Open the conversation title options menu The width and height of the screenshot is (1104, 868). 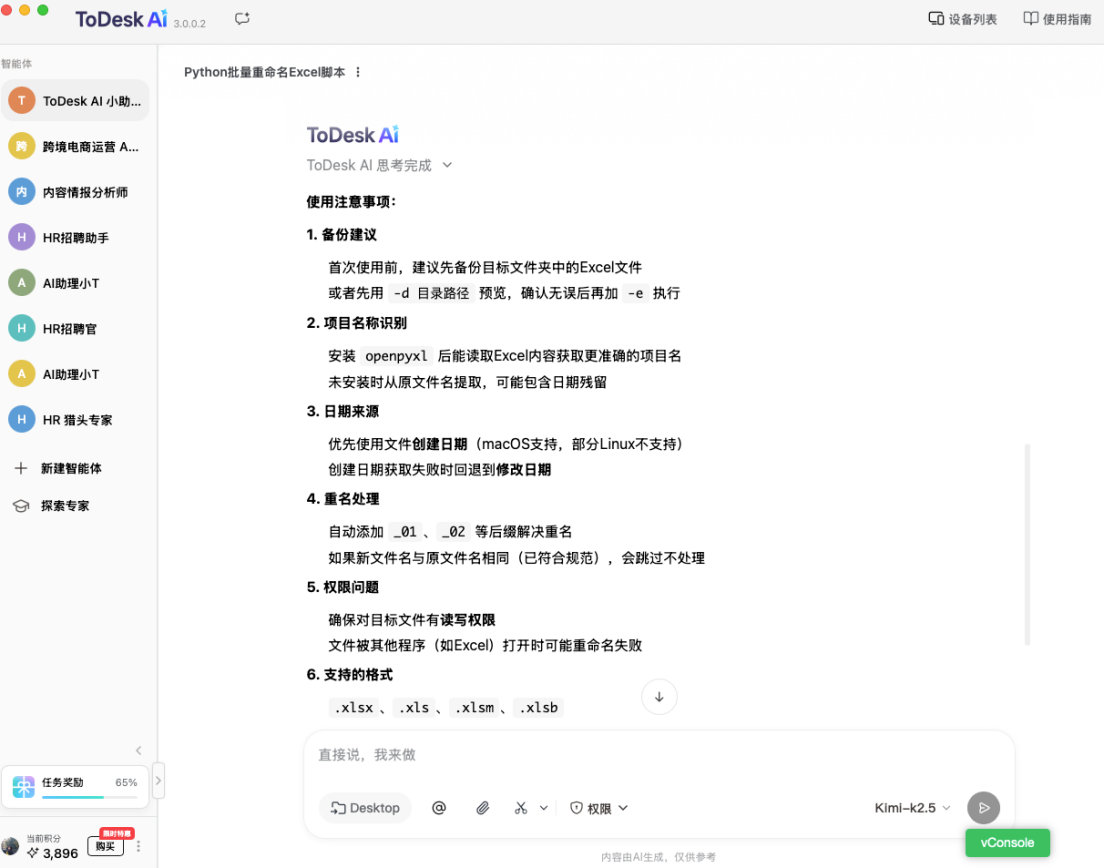358,72
